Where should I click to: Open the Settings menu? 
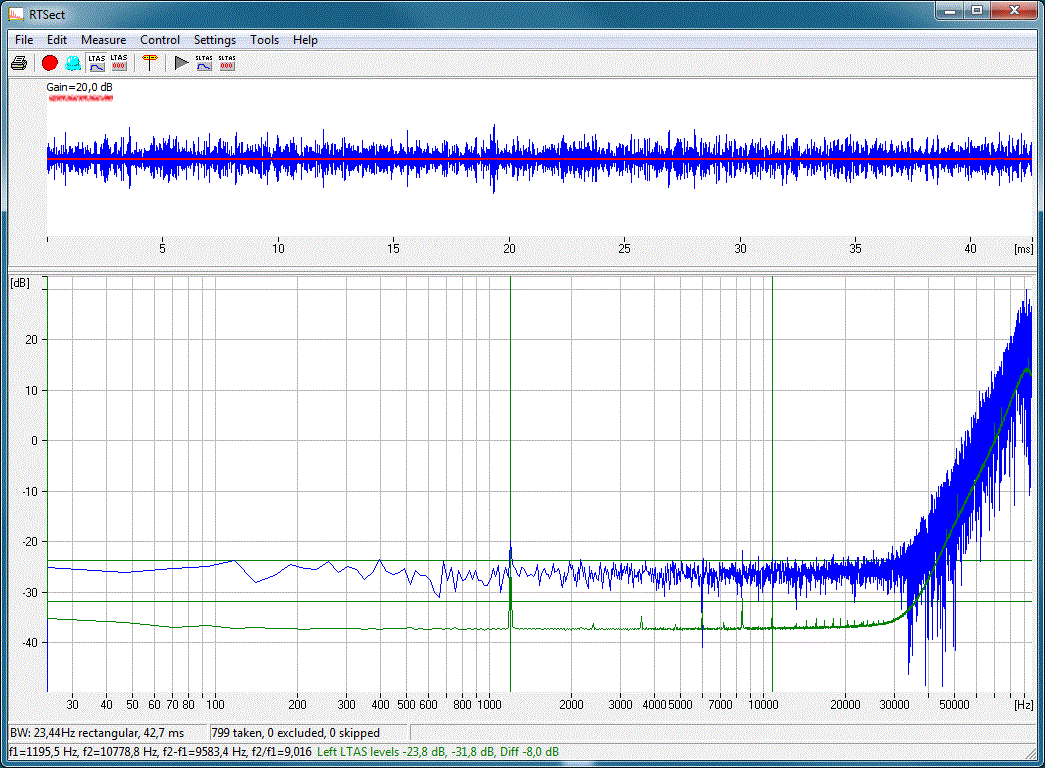point(215,40)
